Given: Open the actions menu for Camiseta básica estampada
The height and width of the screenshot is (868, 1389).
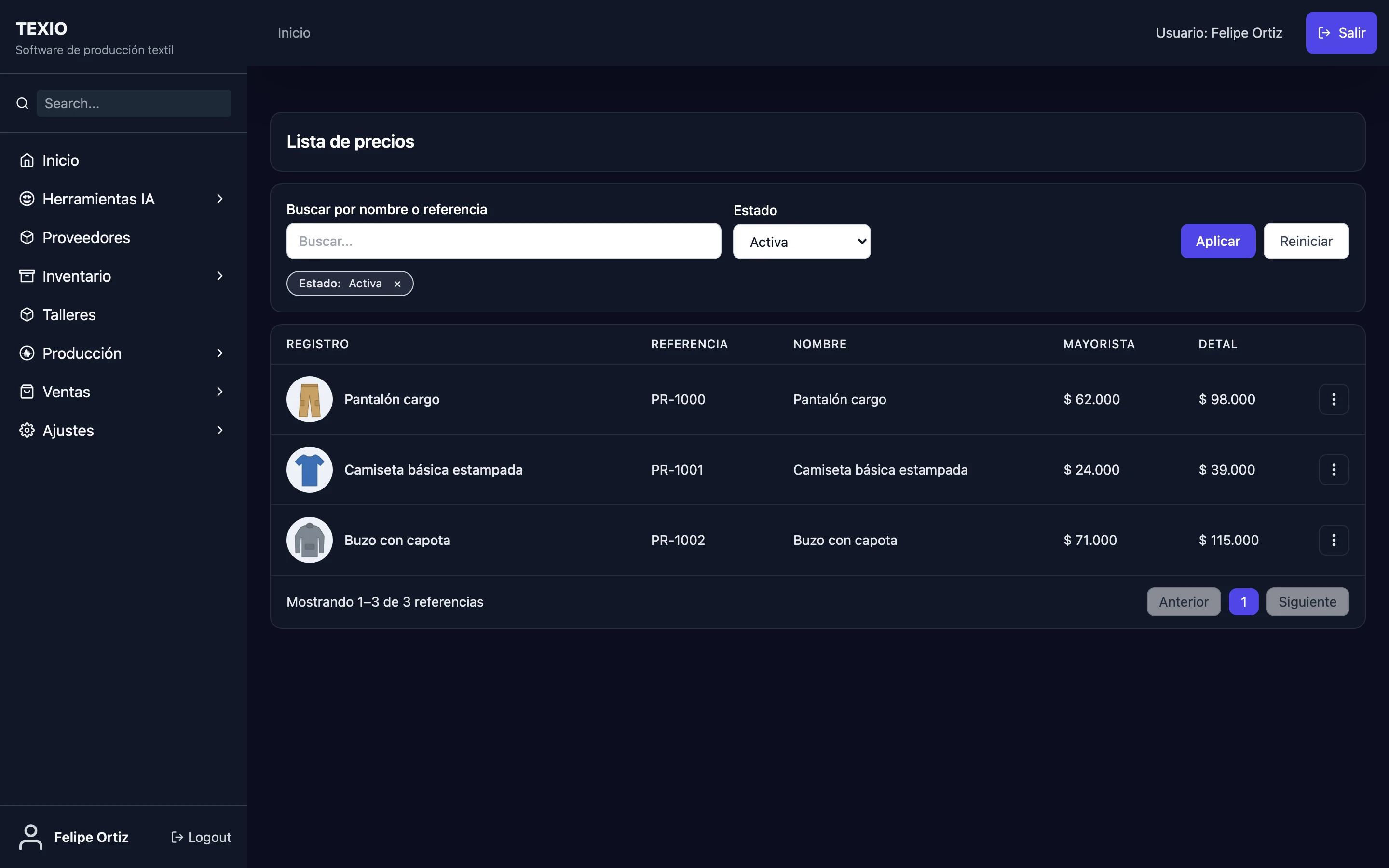Looking at the screenshot, I should click(1334, 470).
